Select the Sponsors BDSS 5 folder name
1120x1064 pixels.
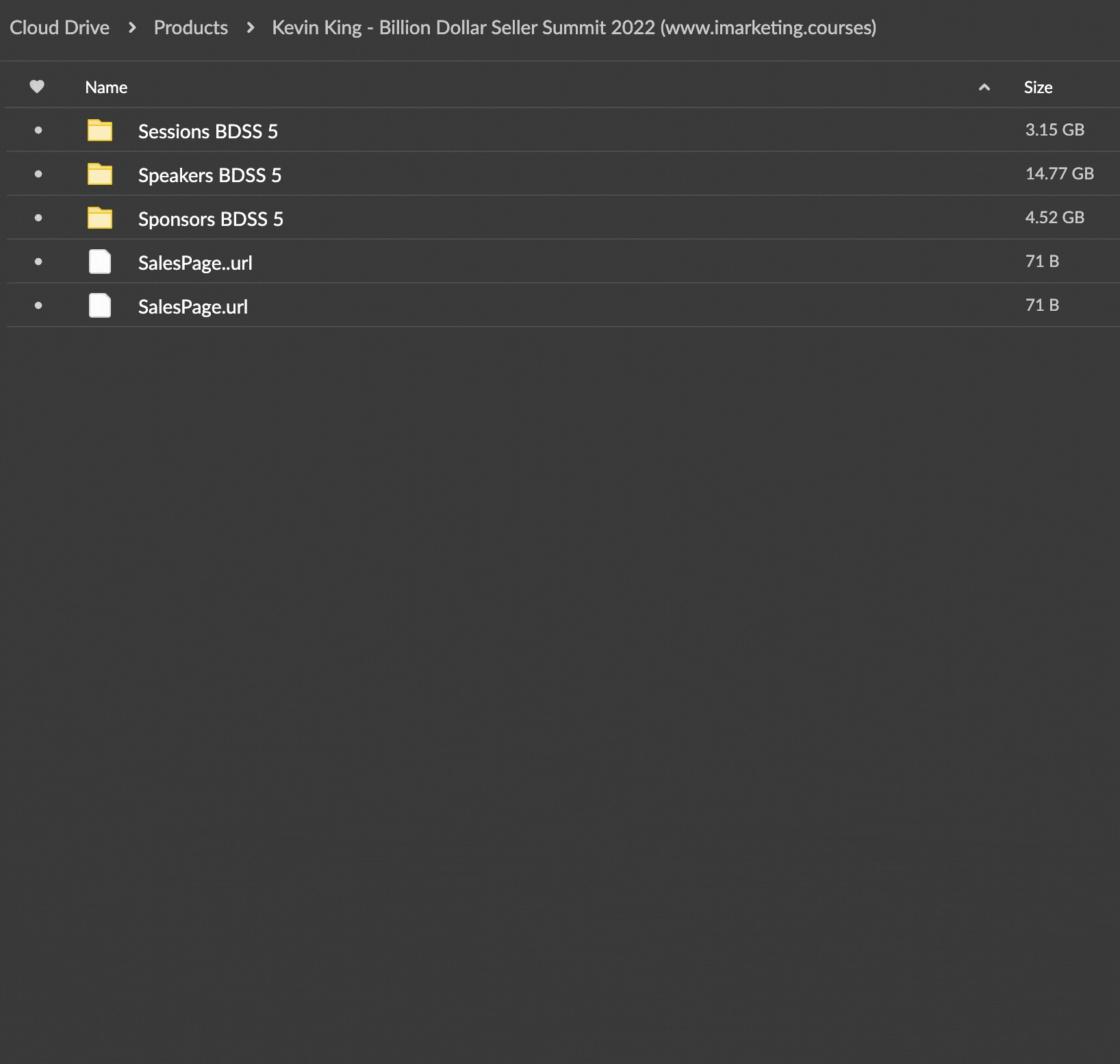(x=211, y=218)
